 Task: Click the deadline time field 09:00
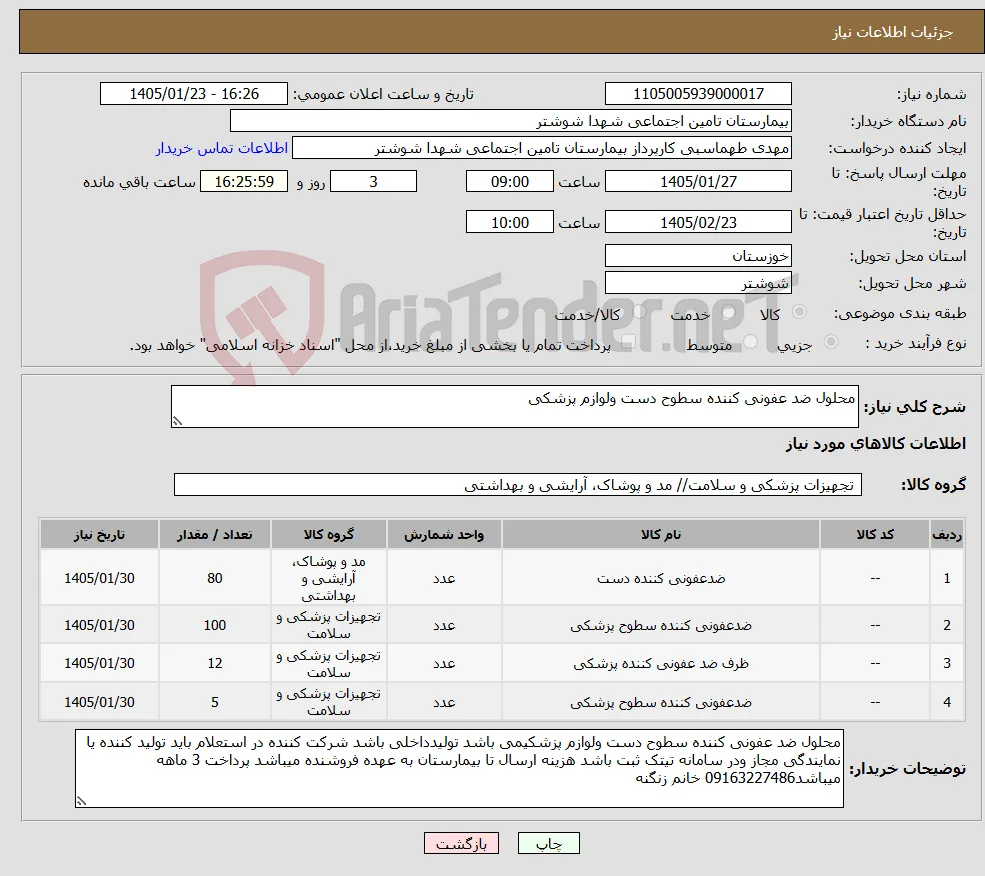point(509,182)
